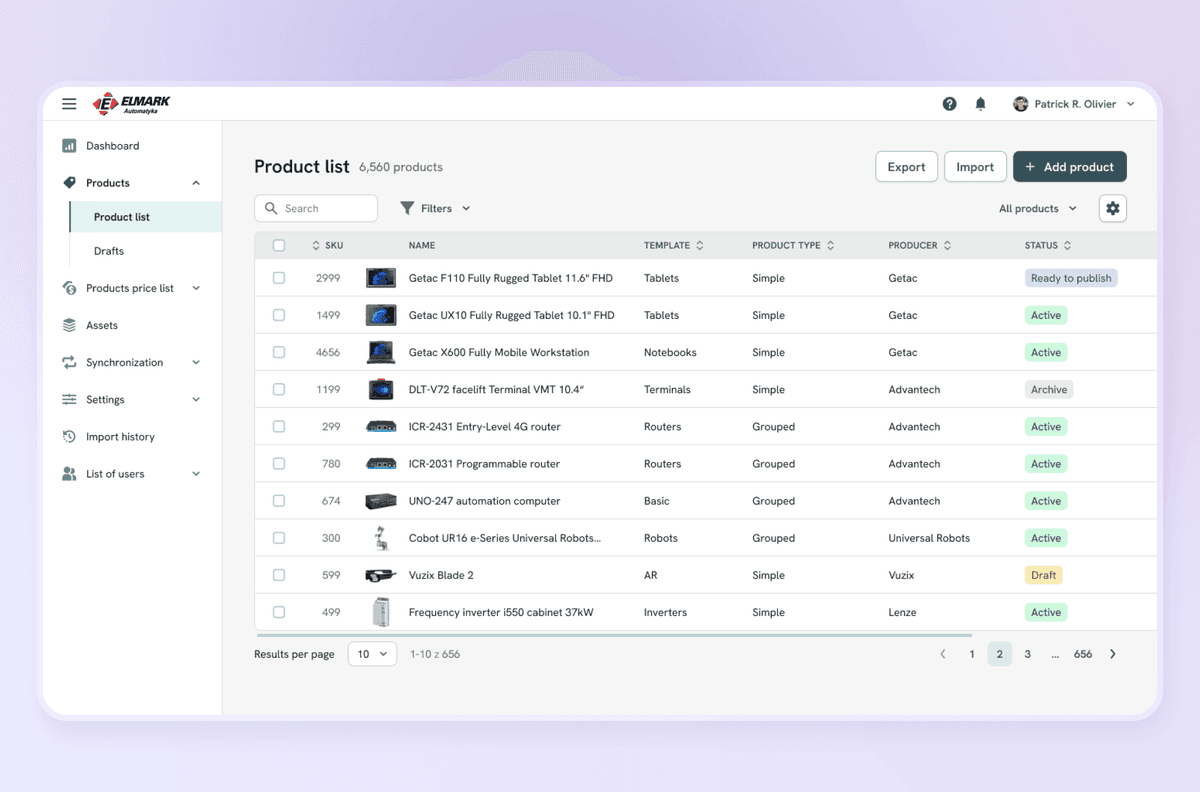Click Patrick R. Olivier's avatar picture
1200x792 pixels.
click(x=1020, y=104)
